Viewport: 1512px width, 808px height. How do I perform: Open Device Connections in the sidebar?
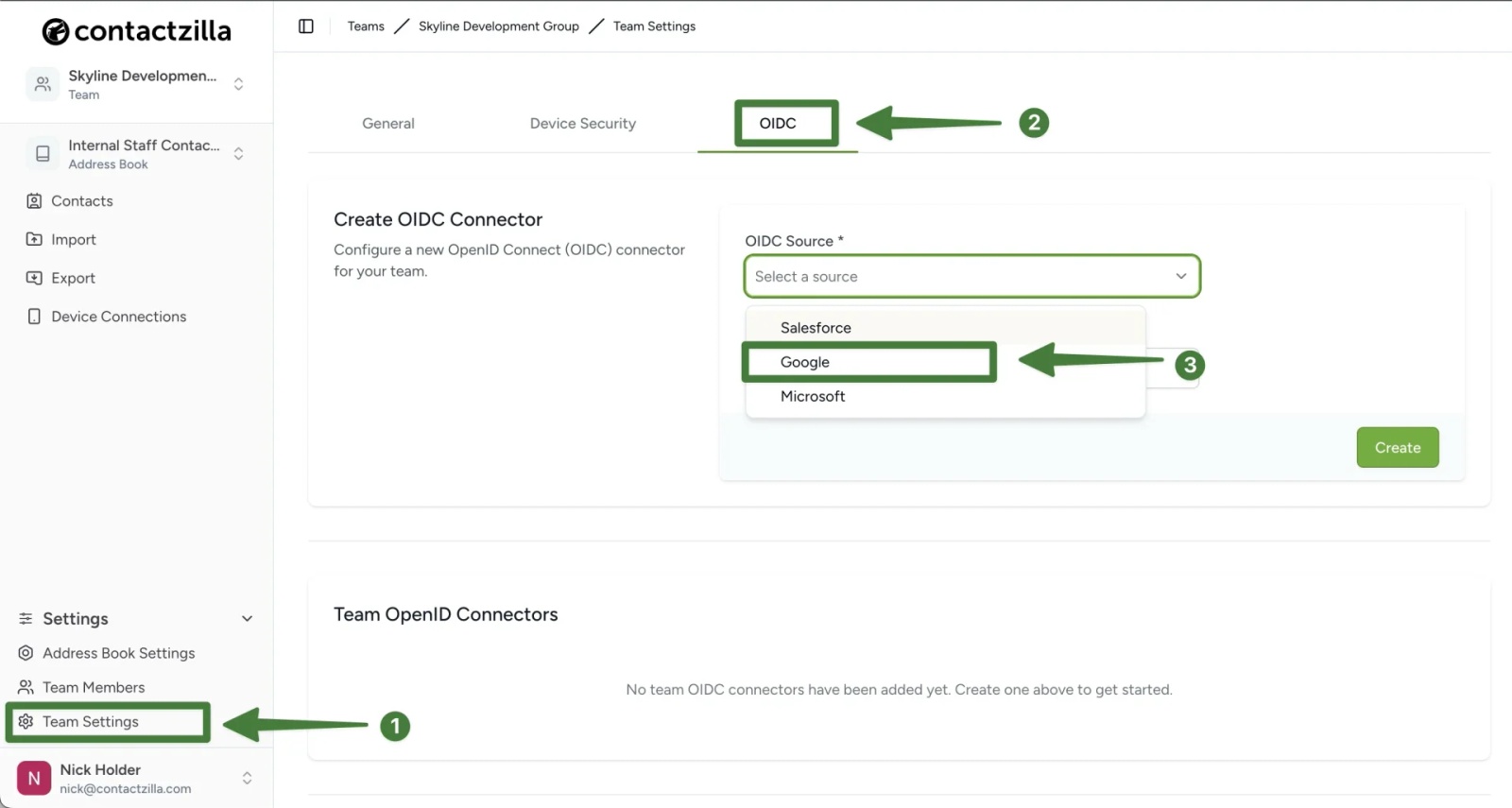click(119, 317)
